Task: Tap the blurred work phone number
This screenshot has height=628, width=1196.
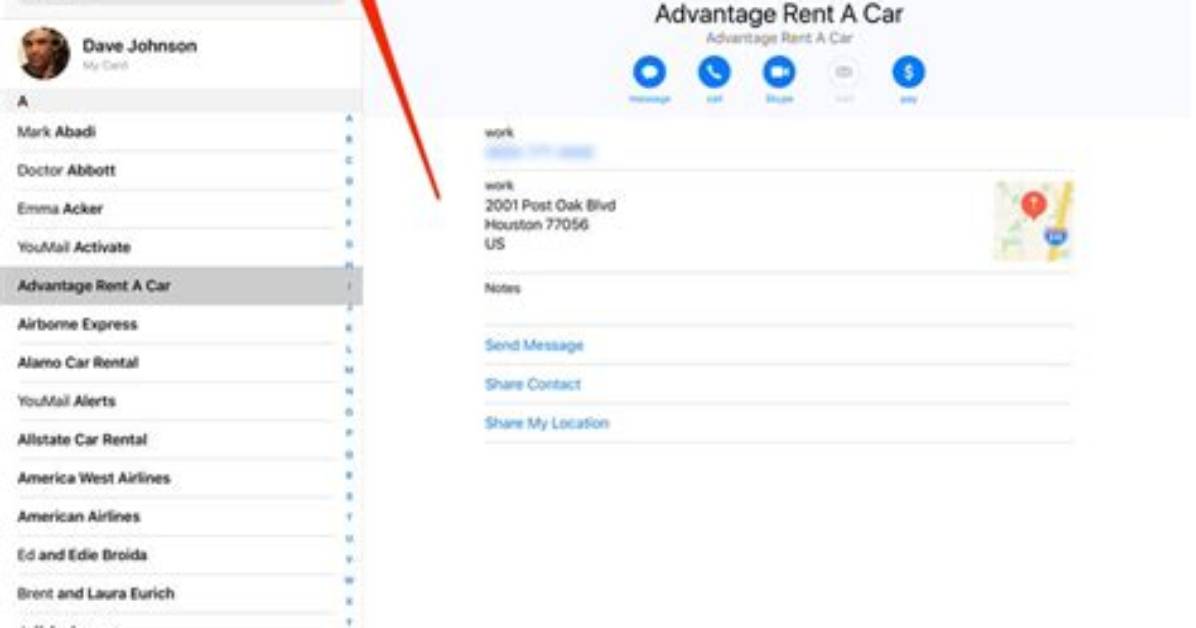Action: coord(539,152)
